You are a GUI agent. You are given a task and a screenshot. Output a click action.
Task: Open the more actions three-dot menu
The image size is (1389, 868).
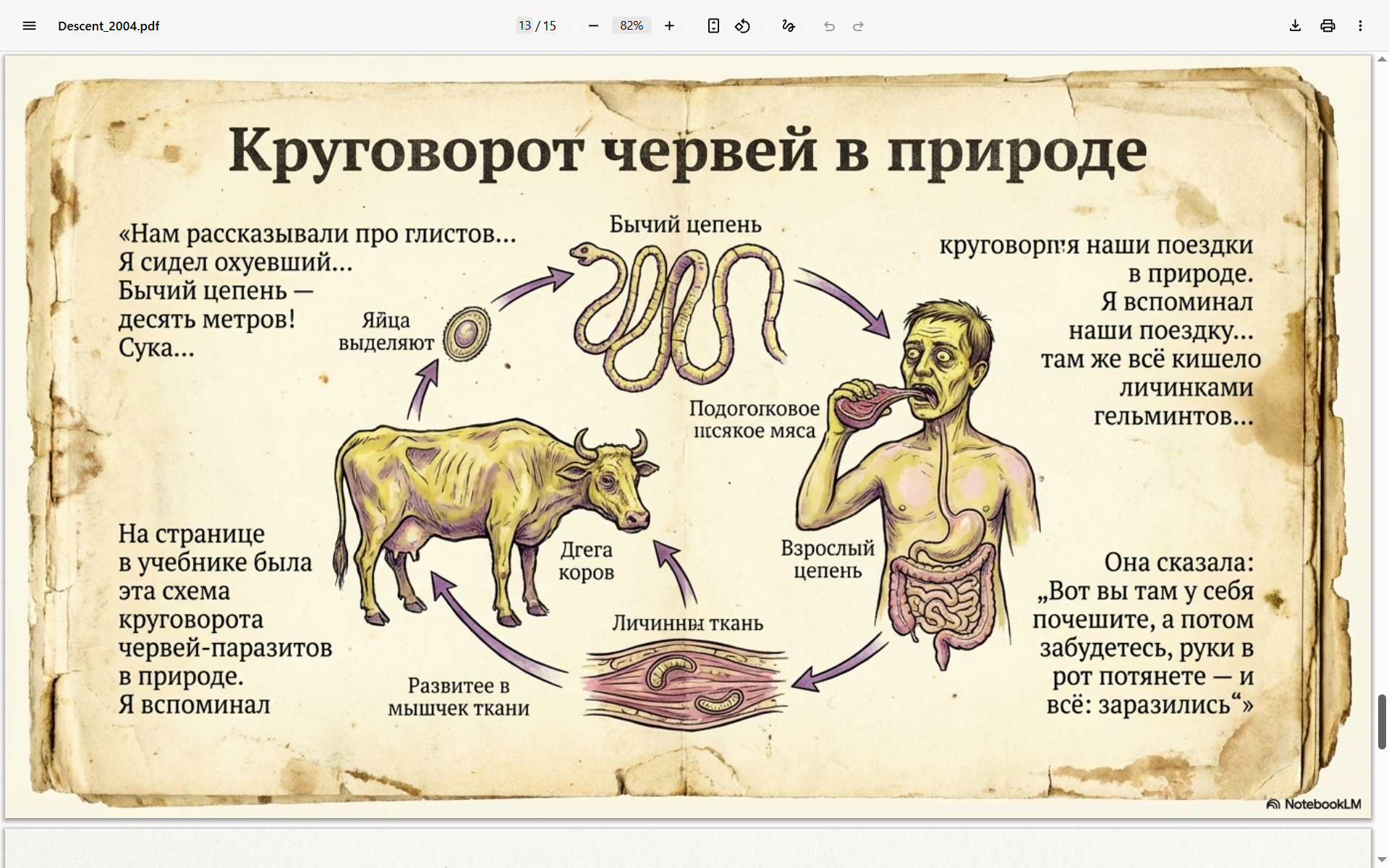pyautogui.click(x=1360, y=26)
